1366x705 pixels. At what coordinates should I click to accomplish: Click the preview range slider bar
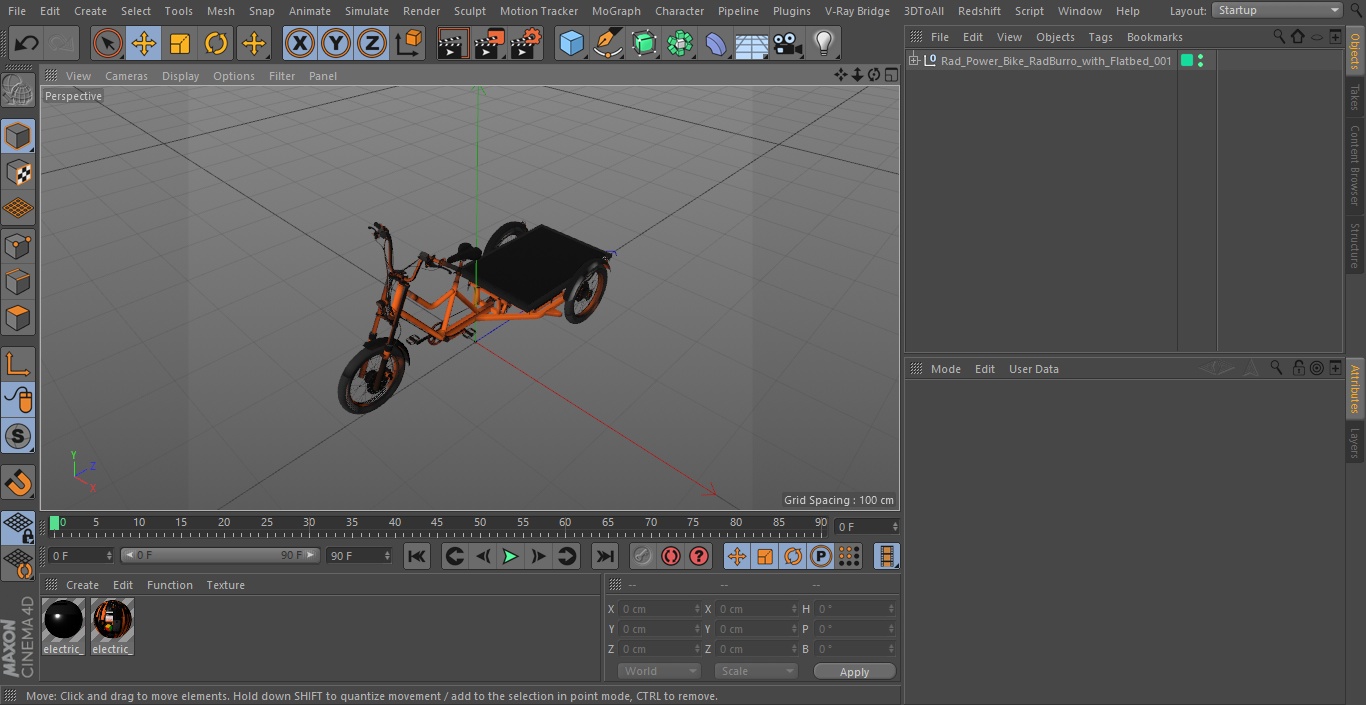point(220,555)
